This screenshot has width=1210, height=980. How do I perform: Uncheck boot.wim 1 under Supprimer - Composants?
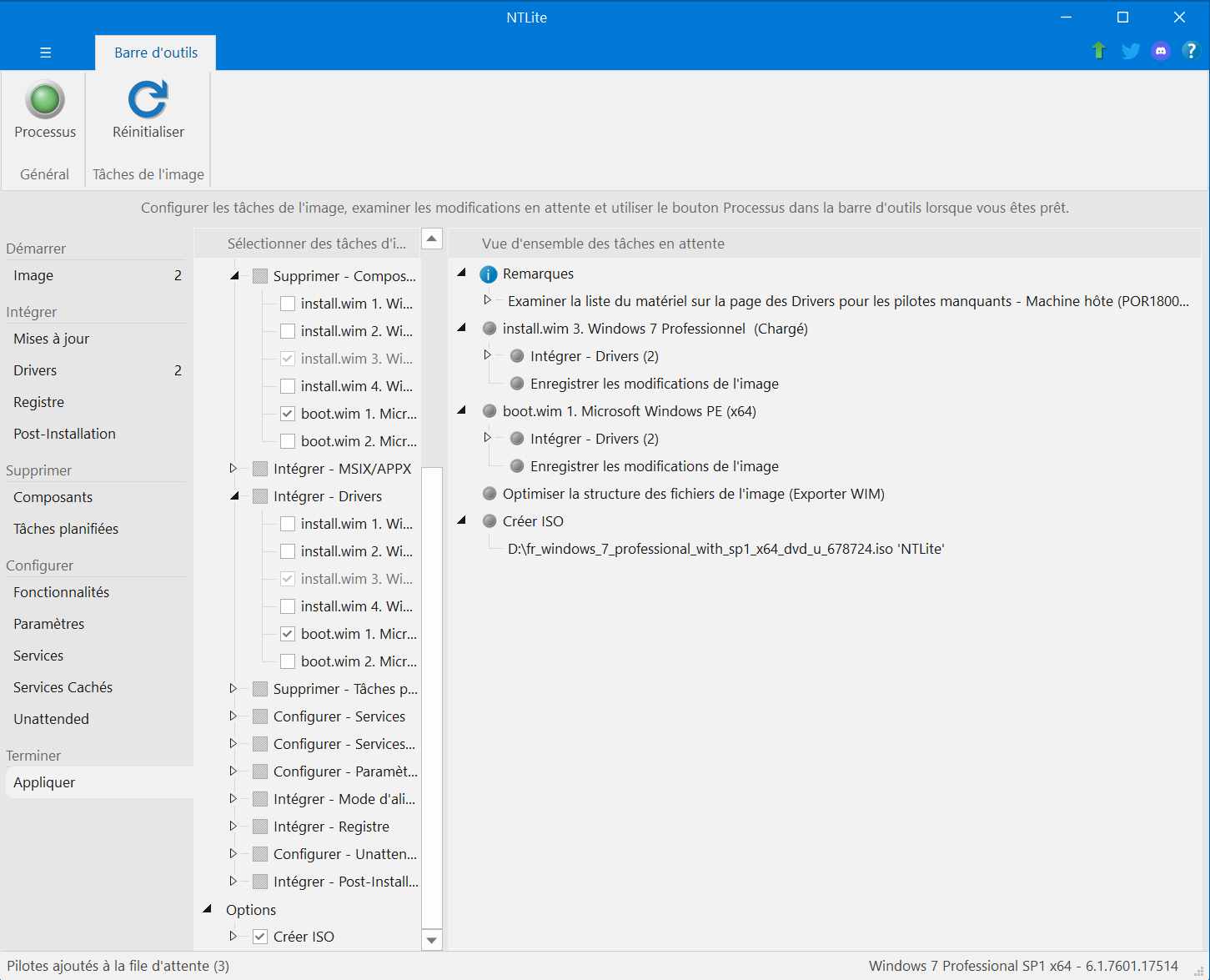(288, 414)
